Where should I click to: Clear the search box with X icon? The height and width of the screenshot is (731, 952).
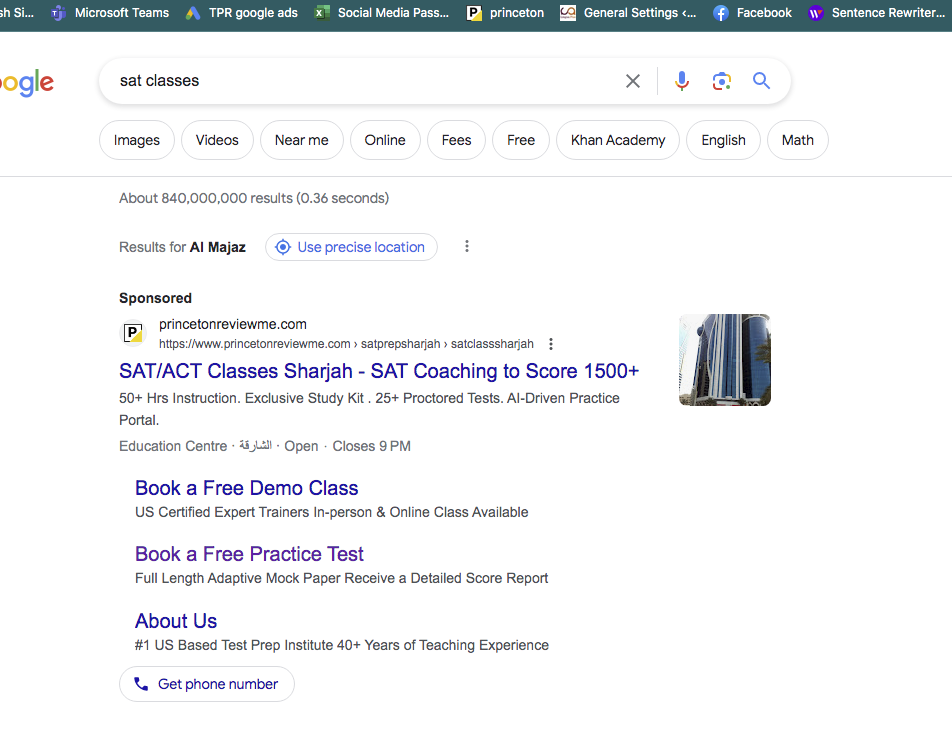tap(632, 81)
